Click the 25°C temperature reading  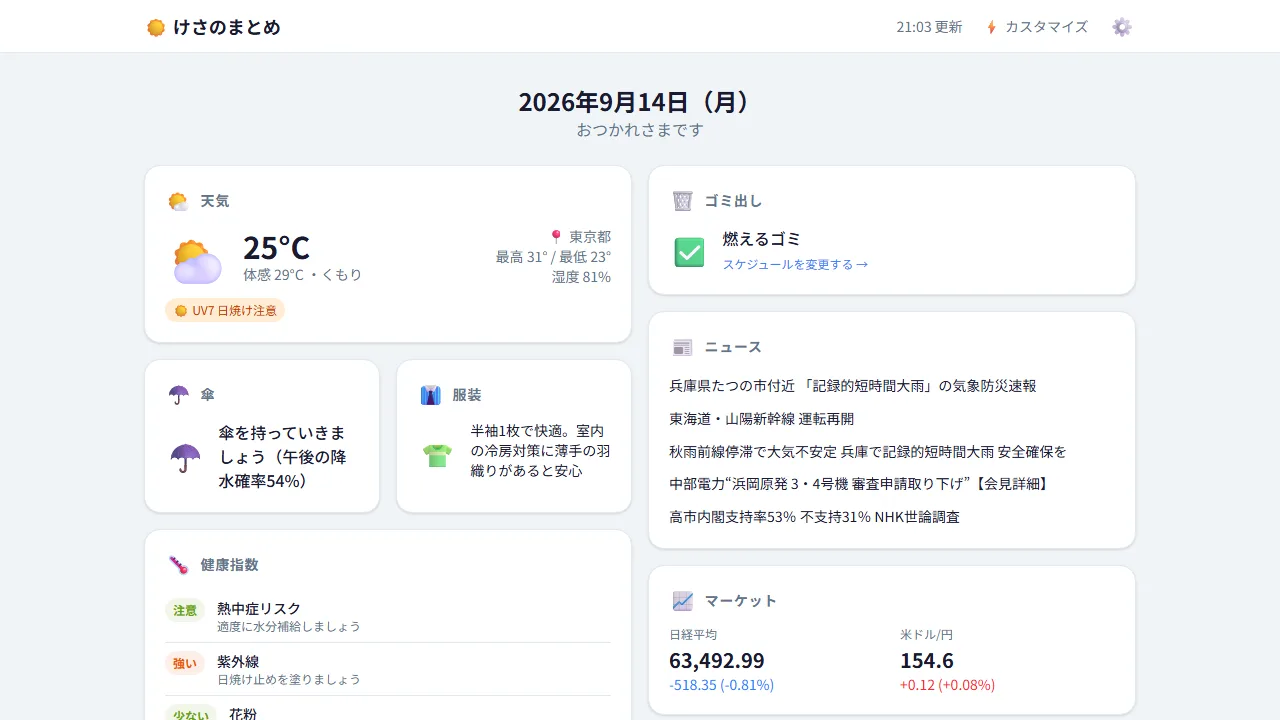click(x=276, y=247)
